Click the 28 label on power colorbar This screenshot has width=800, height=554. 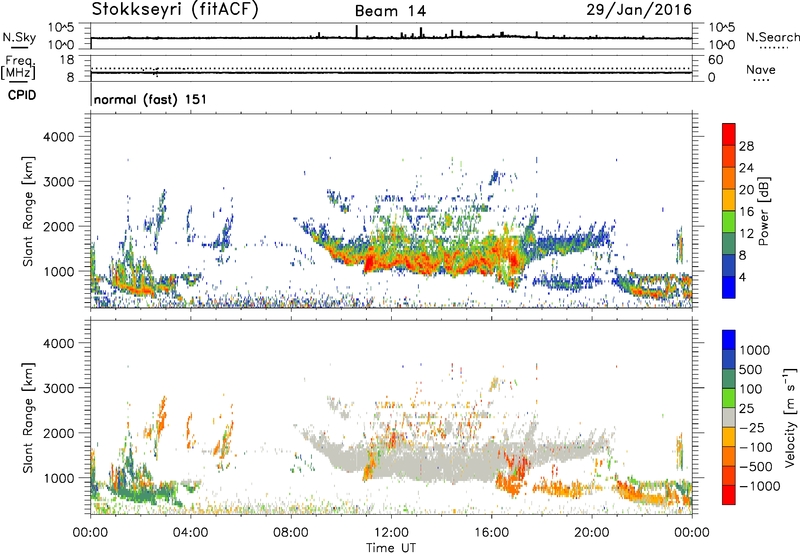(x=746, y=146)
